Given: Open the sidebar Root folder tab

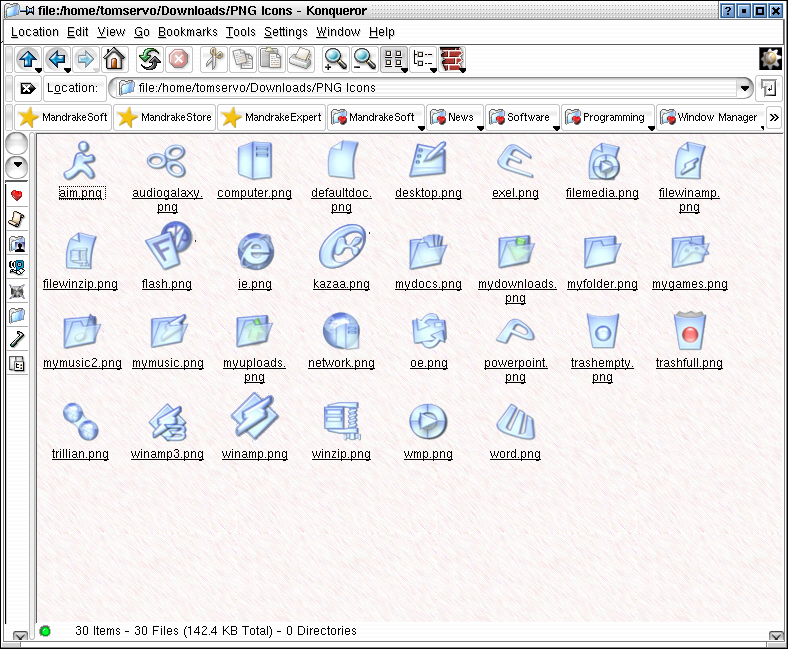Looking at the screenshot, I should pos(17,316).
